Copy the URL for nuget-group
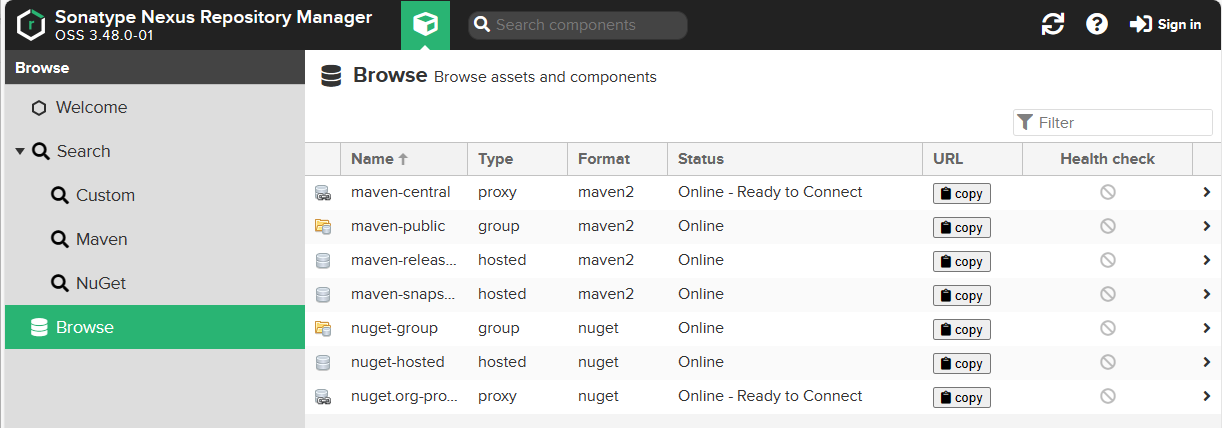This screenshot has height=428, width=1222. 961,330
